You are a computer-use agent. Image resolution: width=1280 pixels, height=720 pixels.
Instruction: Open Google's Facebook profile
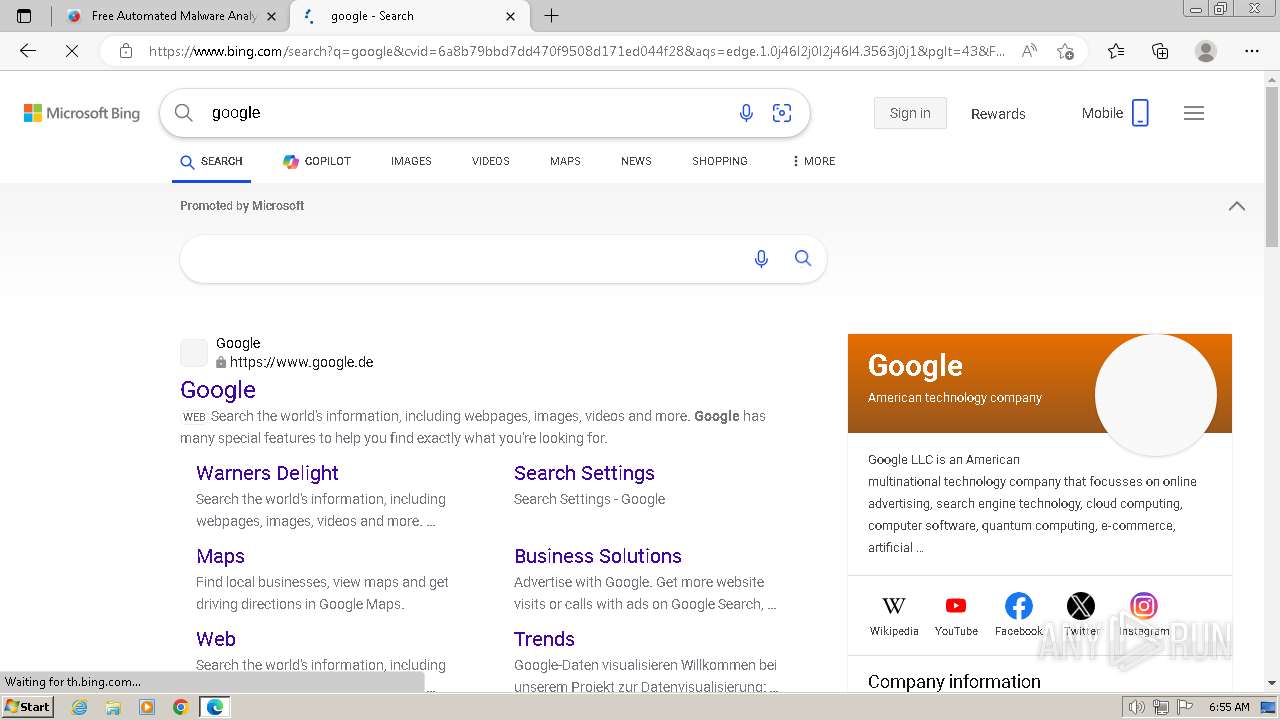point(1019,615)
